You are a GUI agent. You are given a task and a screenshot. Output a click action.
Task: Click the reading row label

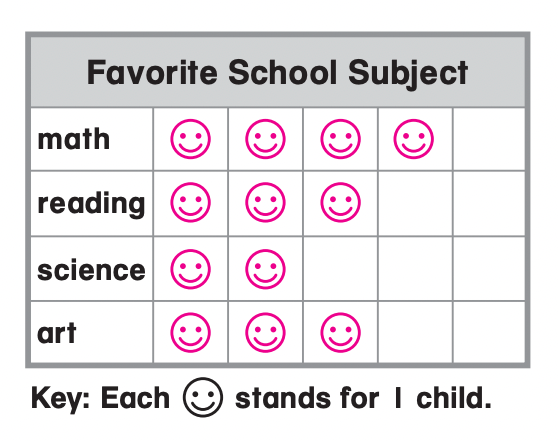click(x=91, y=204)
